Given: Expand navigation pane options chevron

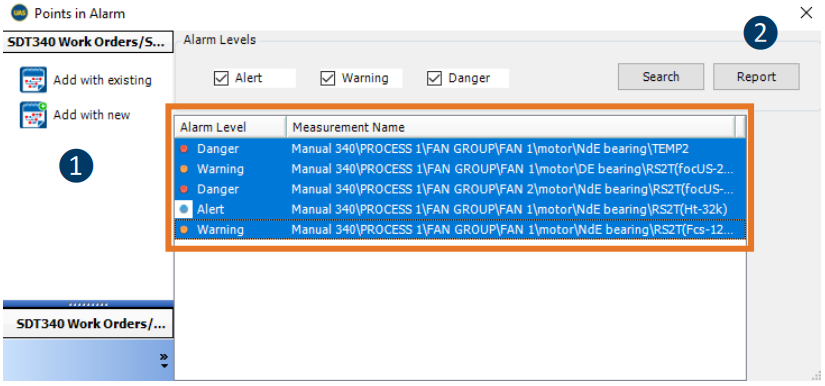Looking at the screenshot, I should 164,360.
